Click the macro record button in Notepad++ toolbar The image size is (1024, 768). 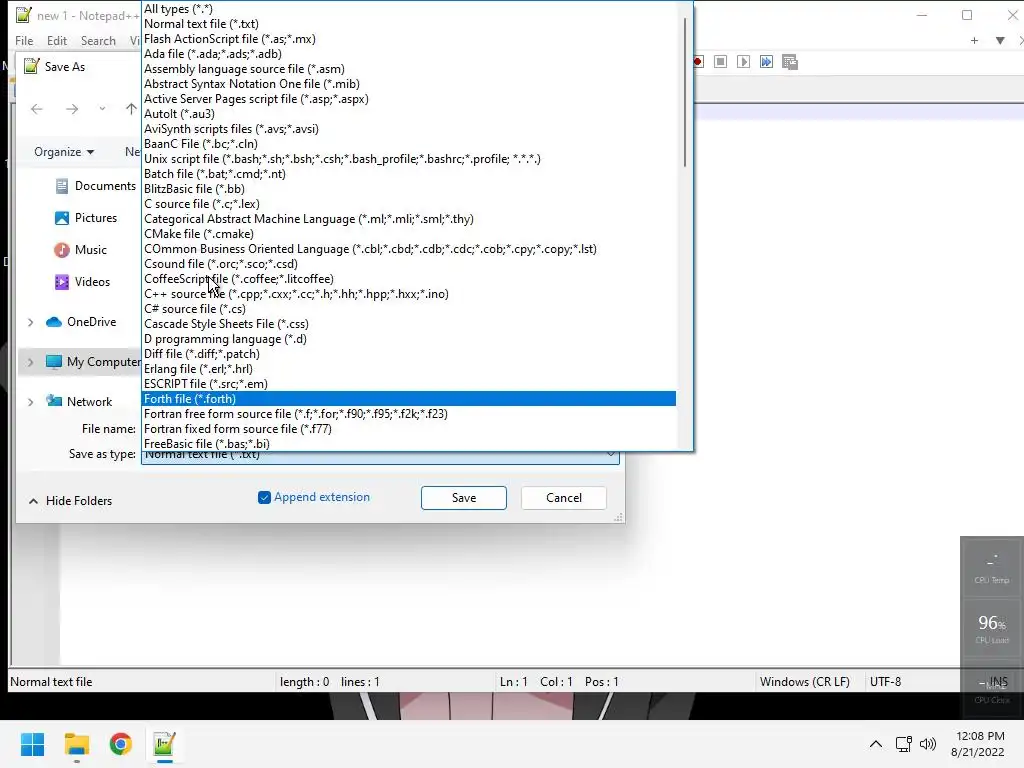[699, 62]
